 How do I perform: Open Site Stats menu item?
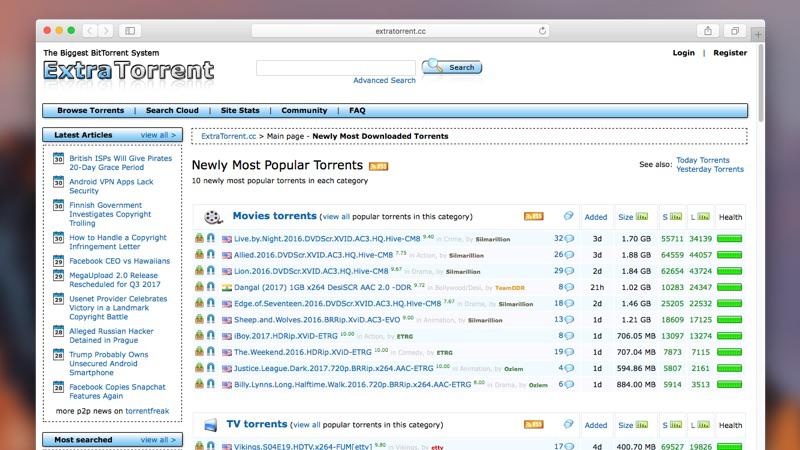(x=240, y=110)
